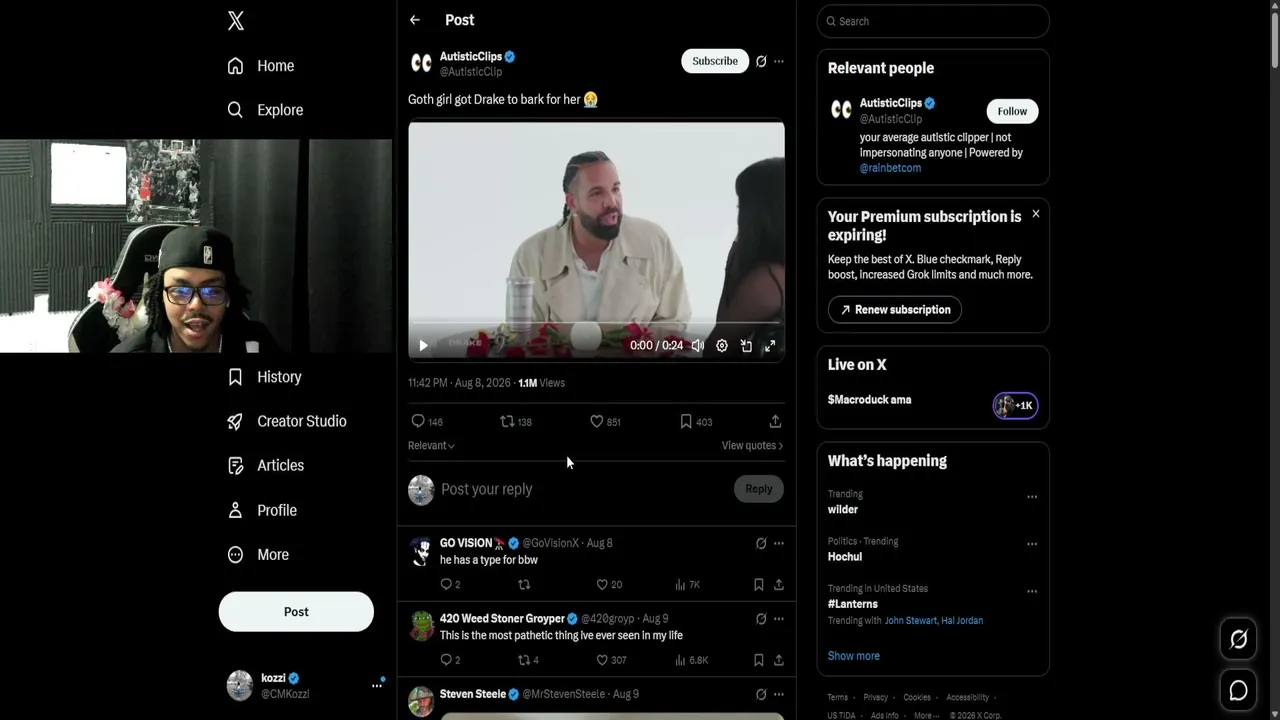
Task: Click the X logo in the sidebar
Action: tap(235, 21)
